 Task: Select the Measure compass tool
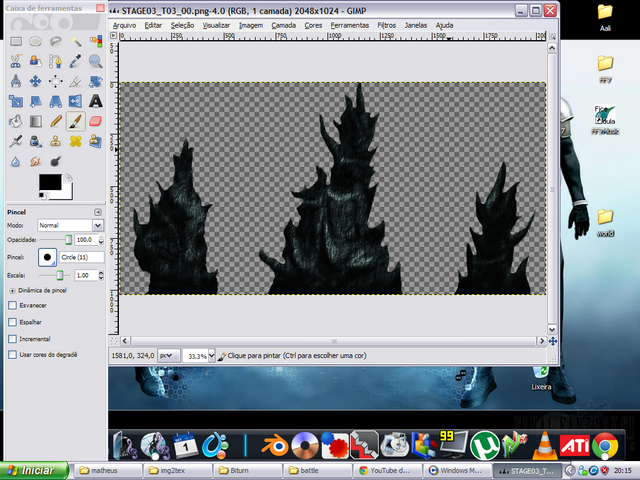click(x=16, y=81)
